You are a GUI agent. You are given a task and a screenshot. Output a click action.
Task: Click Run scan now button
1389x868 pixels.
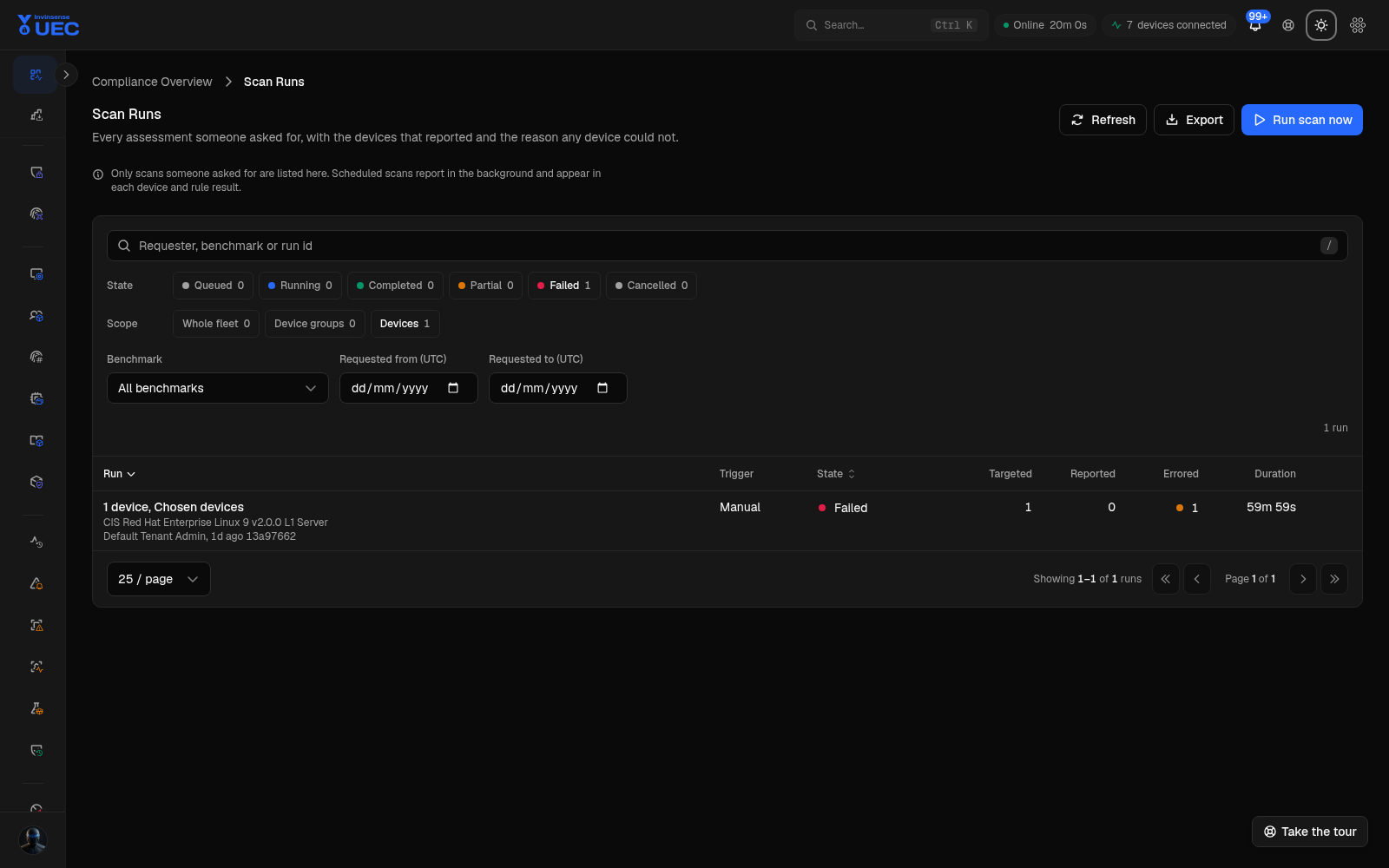coord(1302,120)
